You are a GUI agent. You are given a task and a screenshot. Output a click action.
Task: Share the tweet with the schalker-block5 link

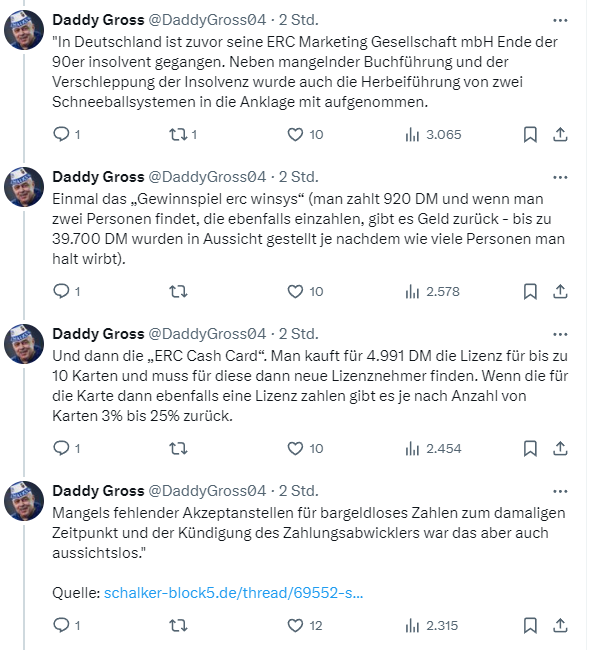(x=560, y=625)
